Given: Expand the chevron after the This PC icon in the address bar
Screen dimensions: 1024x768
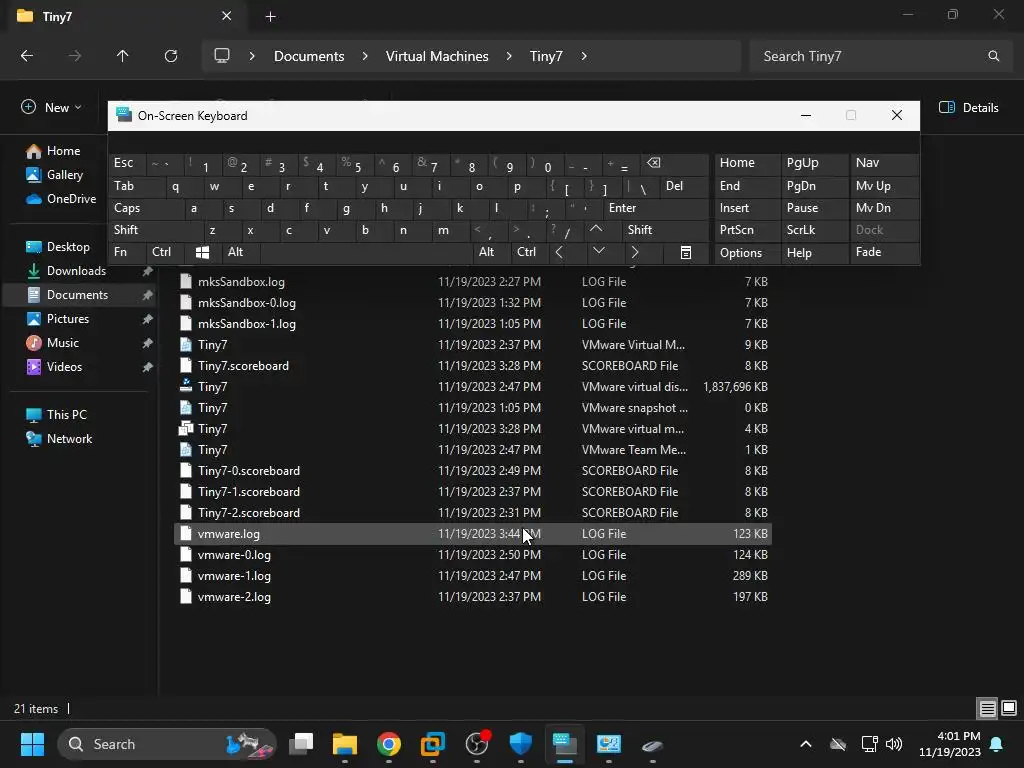Looking at the screenshot, I should pos(252,56).
